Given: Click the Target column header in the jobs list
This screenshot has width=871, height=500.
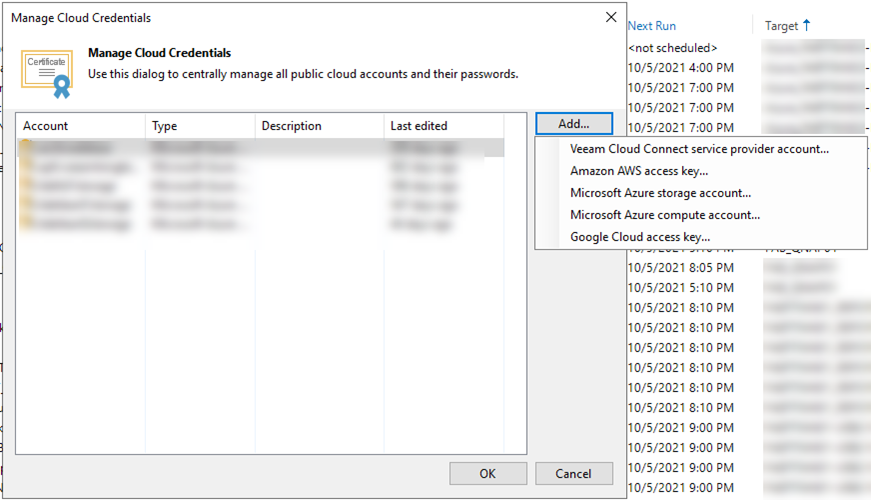Looking at the screenshot, I should 781,26.
